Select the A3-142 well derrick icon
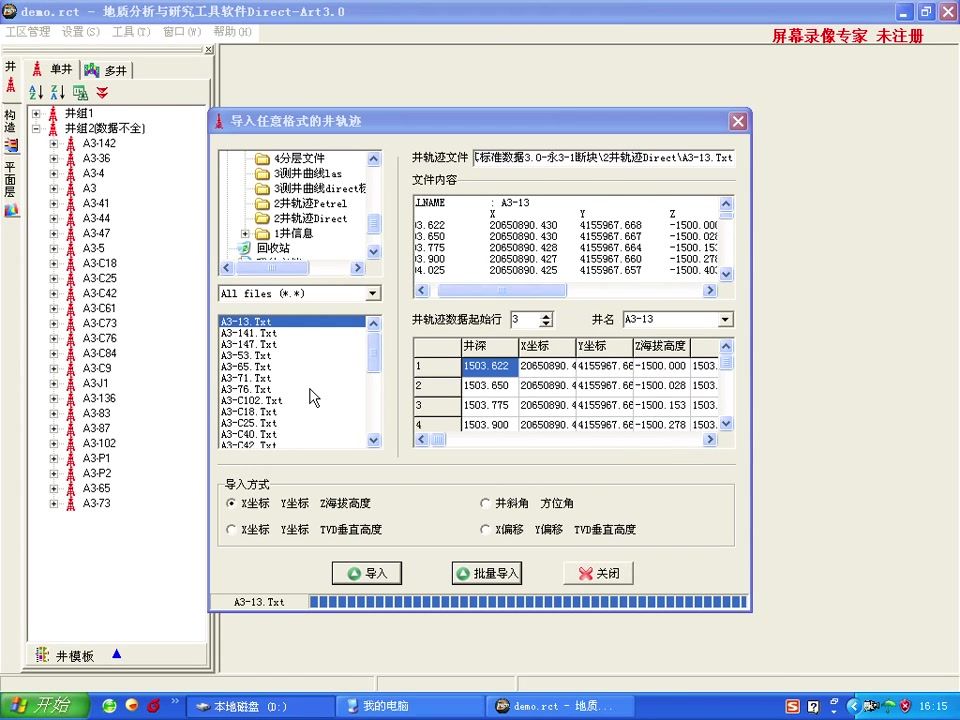The image size is (960, 720). point(70,144)
